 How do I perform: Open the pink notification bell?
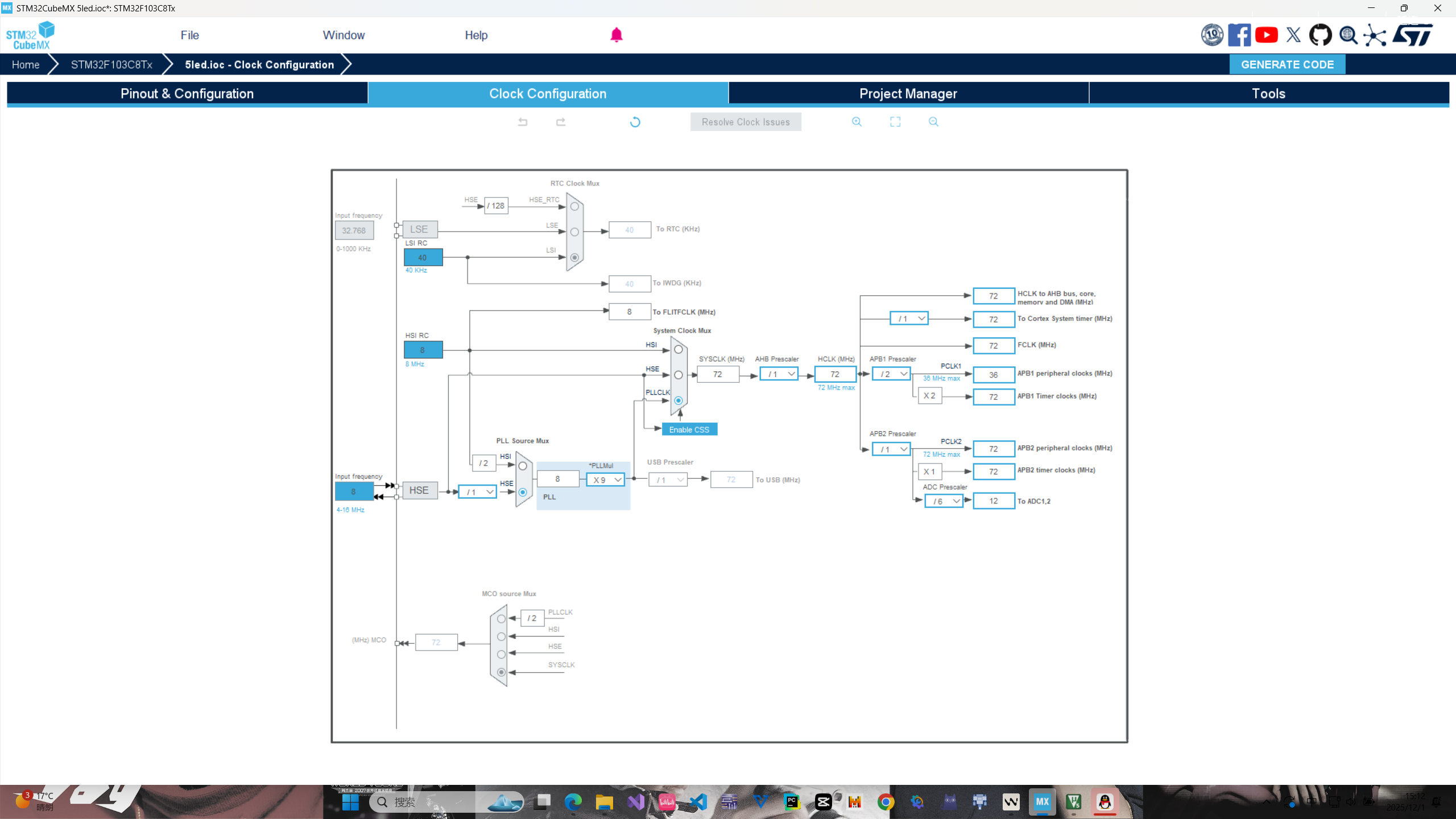click(x=617, y=35)
